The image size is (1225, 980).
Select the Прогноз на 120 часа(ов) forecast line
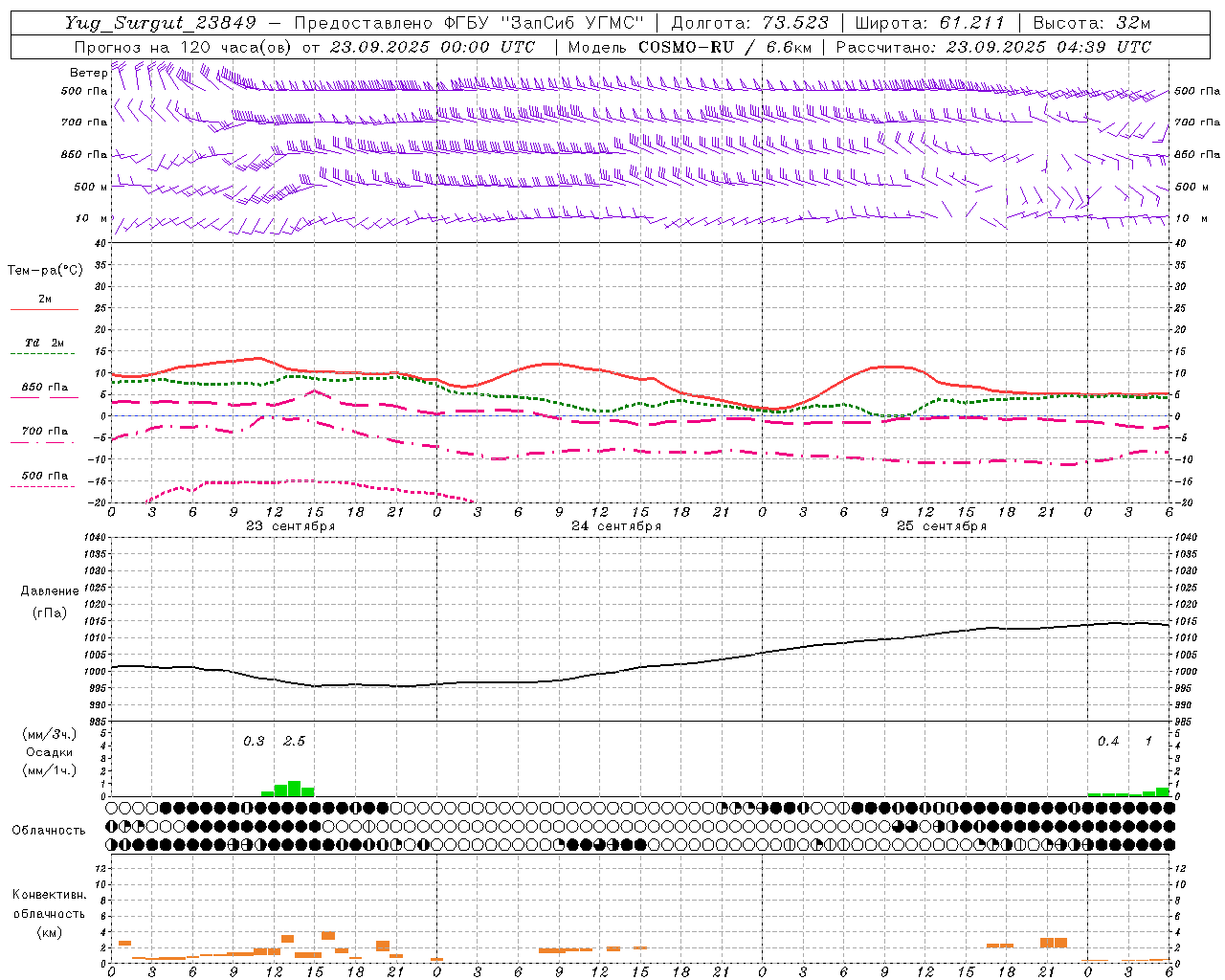point(304,47)
